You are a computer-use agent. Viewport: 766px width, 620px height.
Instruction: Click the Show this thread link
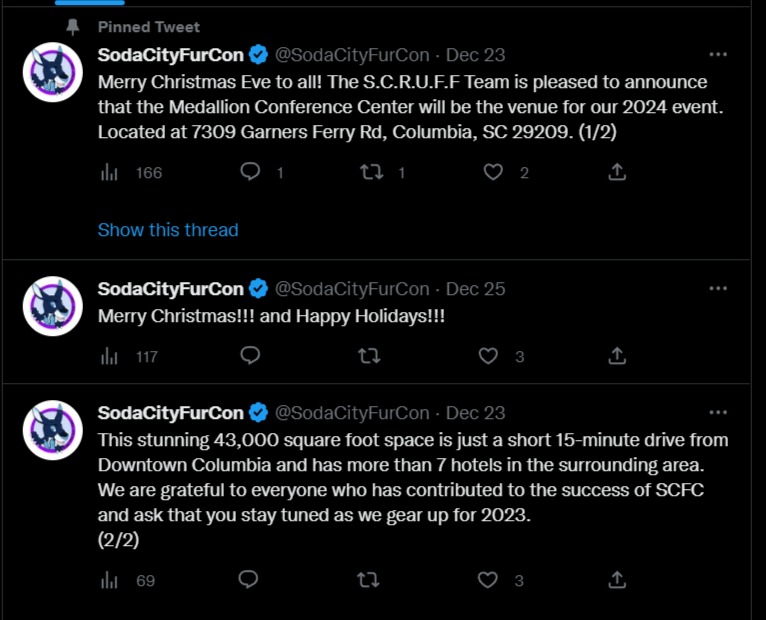pyautogui.click(x=168, y=230)
